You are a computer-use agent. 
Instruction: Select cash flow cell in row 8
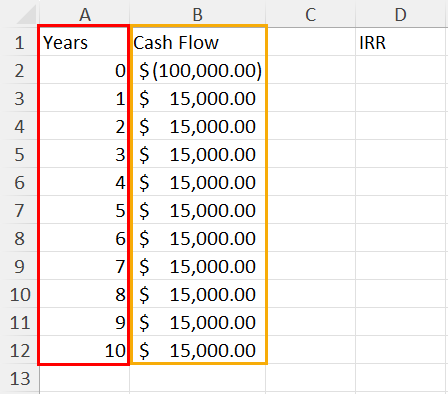198,238
